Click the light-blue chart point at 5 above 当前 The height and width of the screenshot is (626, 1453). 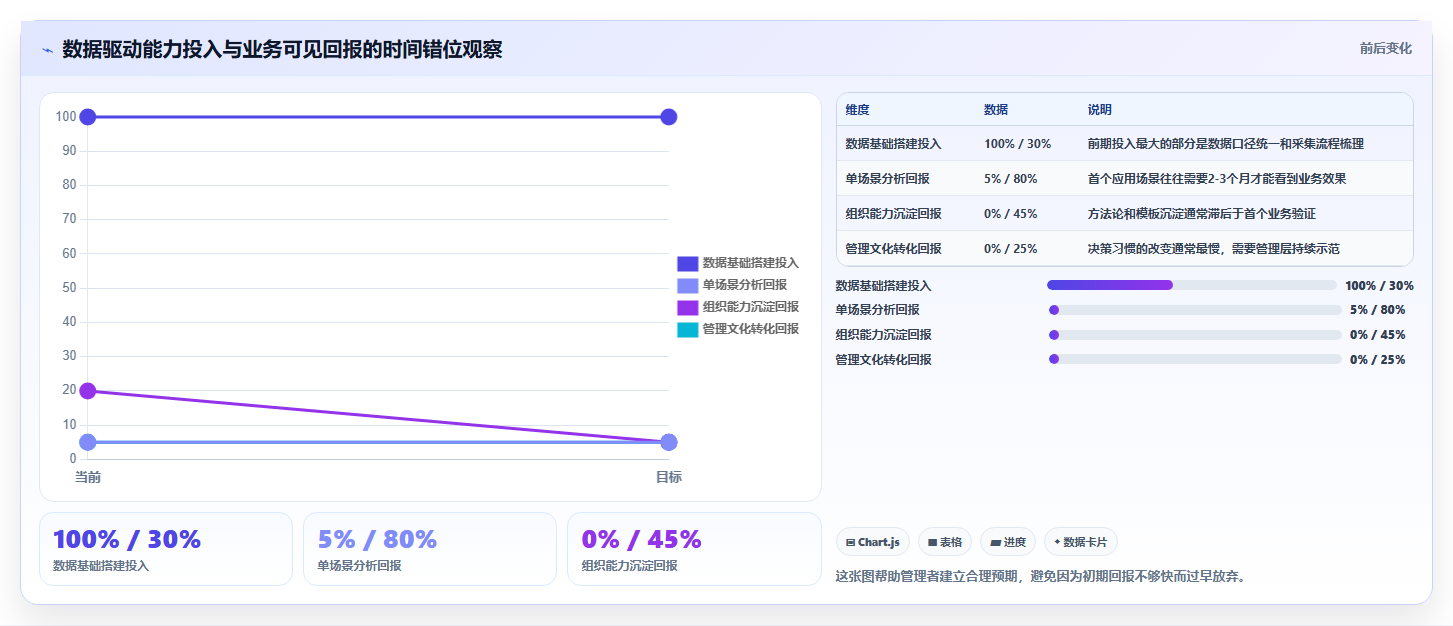[88, 442]
